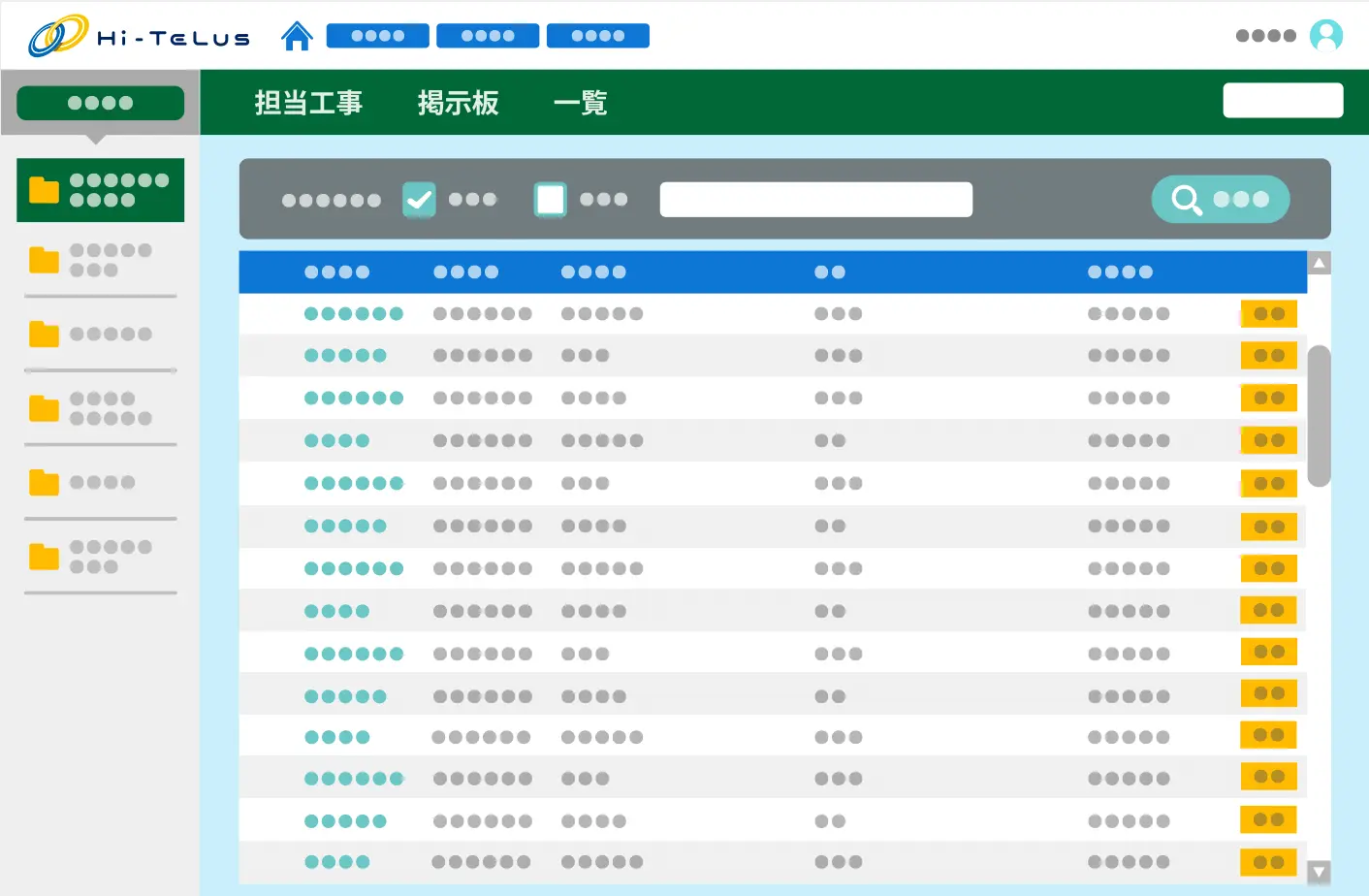Click the first blue button beside home icon
Image resolution: width=1369 pixels, height=896 pixels.
378,36
